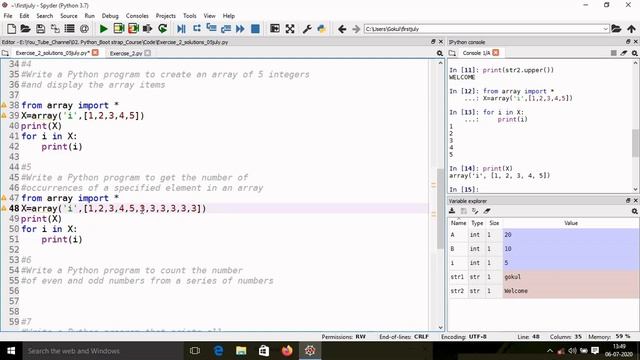This screenshot has height=360, width=640.
Task: Continue debug execution double-arrow icon
Action: pyautogui.click(x=240, y=29)
